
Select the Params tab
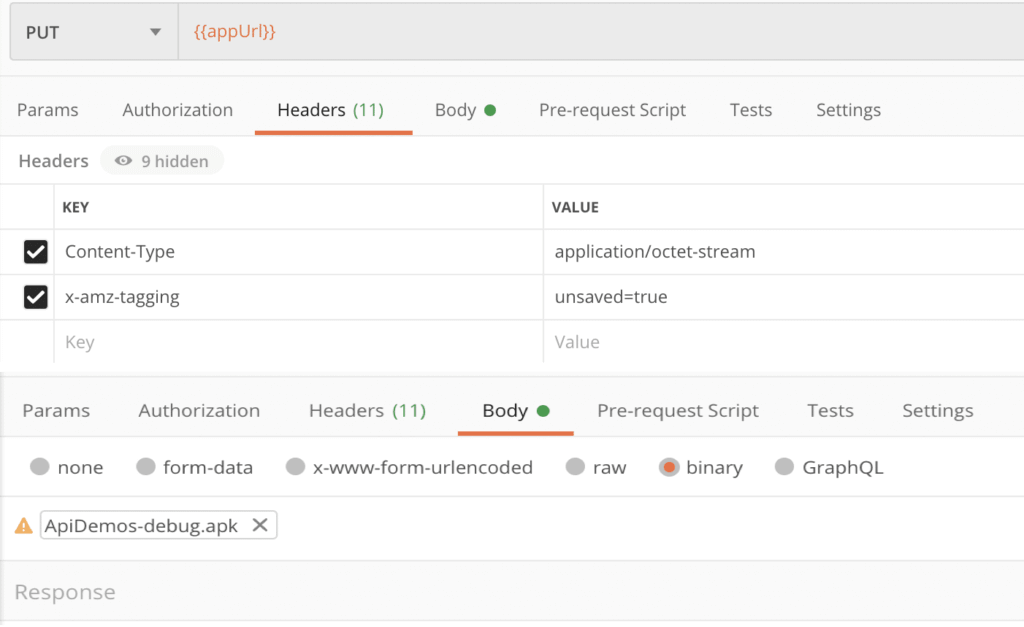[x=56, y=410]
